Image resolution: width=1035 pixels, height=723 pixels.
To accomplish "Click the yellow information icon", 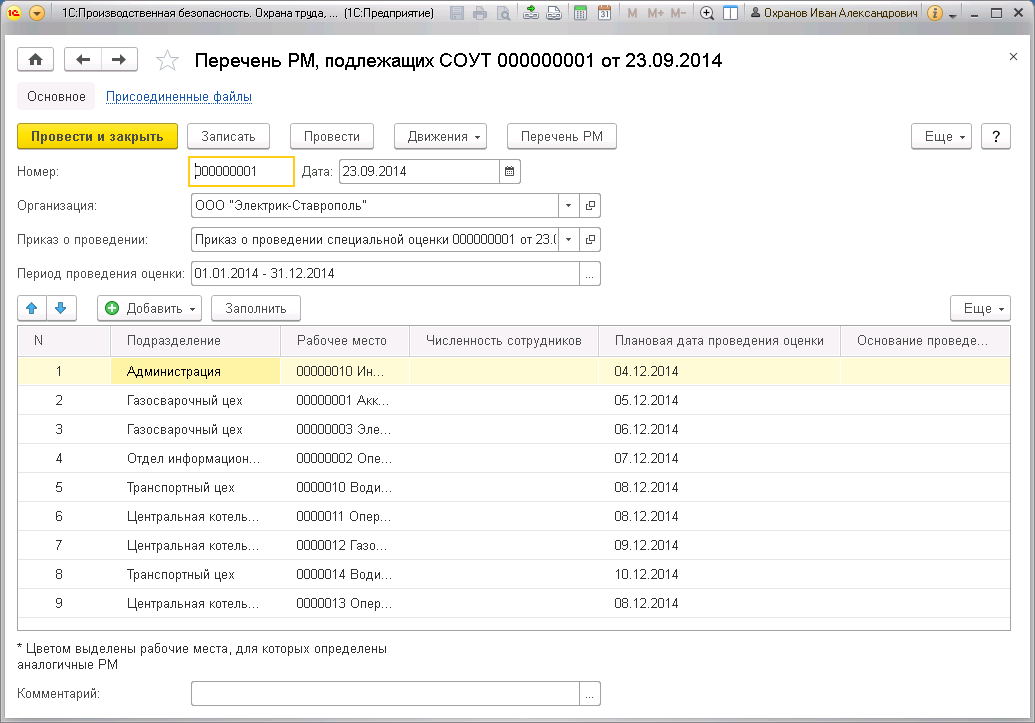I will [935, 13].
